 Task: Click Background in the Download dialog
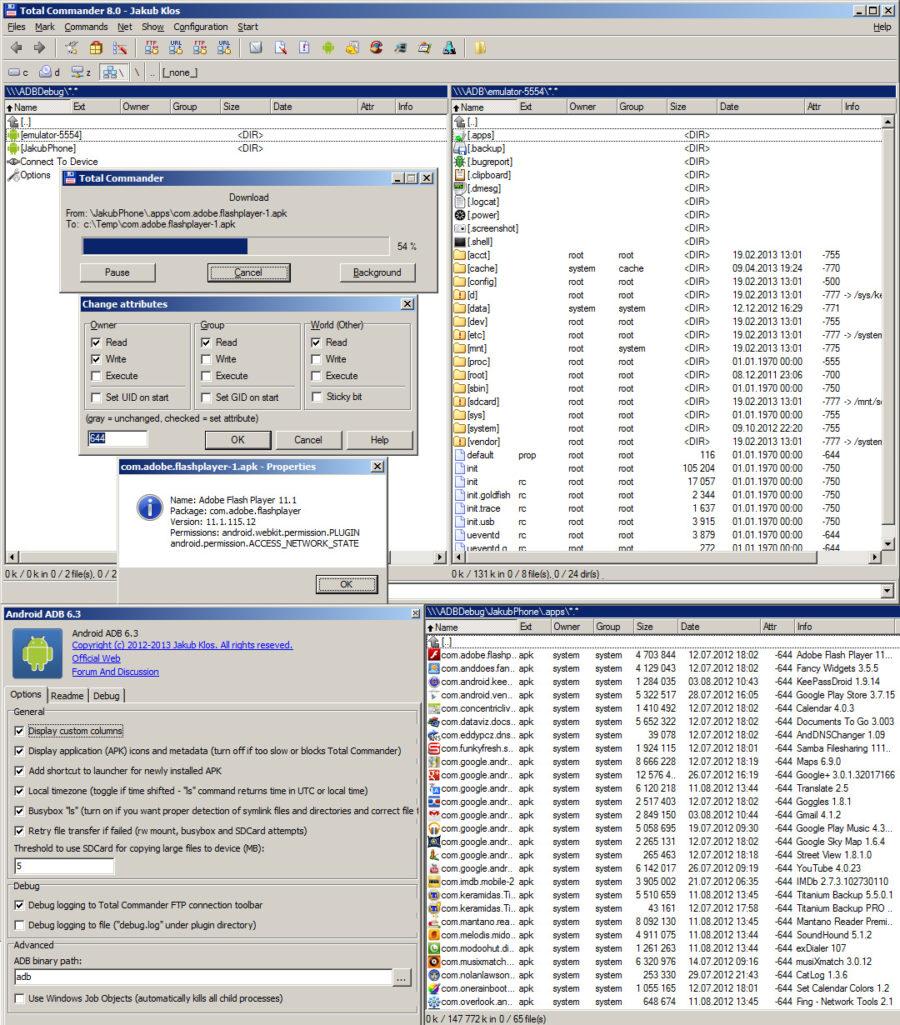(377, 273)
